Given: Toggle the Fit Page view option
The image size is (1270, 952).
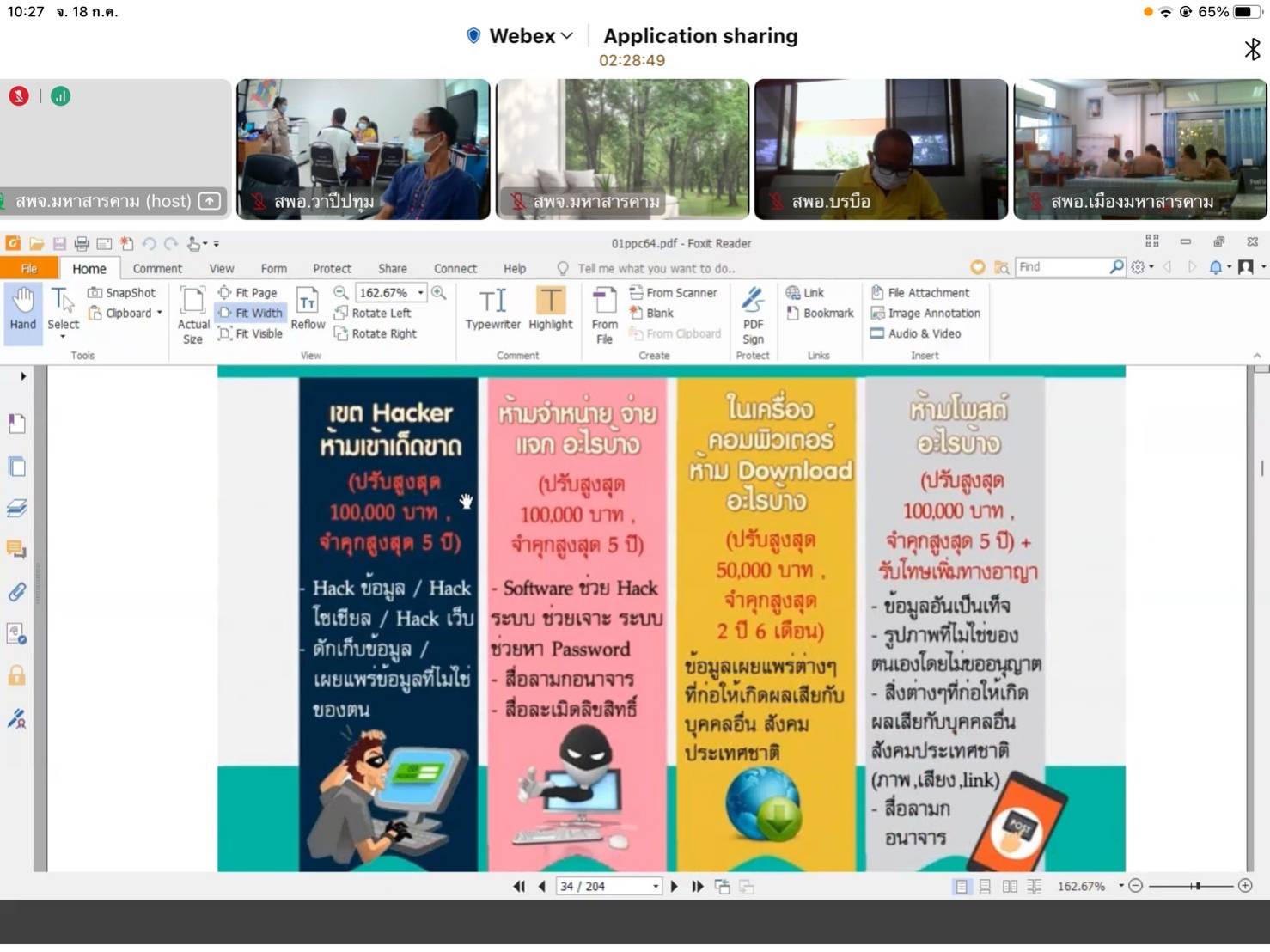Looking at the screenshot, I should [x=247, y=292].
